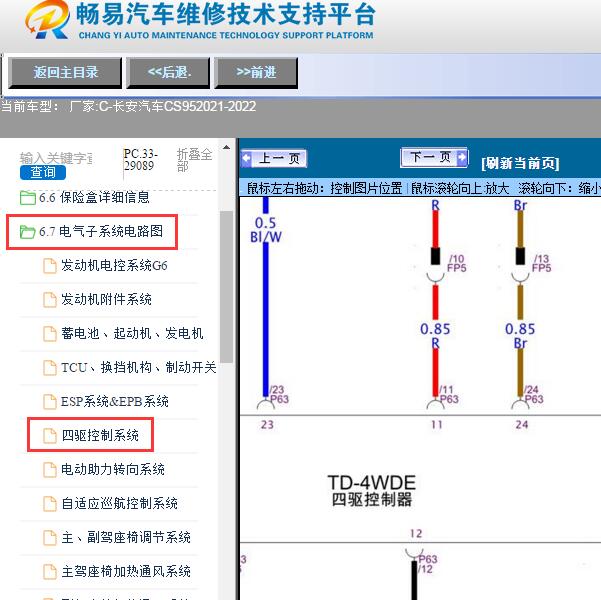Click the 0.5 Bl/W wire label
Viewport: 601px width, 600px height.
tap(266, 230)
